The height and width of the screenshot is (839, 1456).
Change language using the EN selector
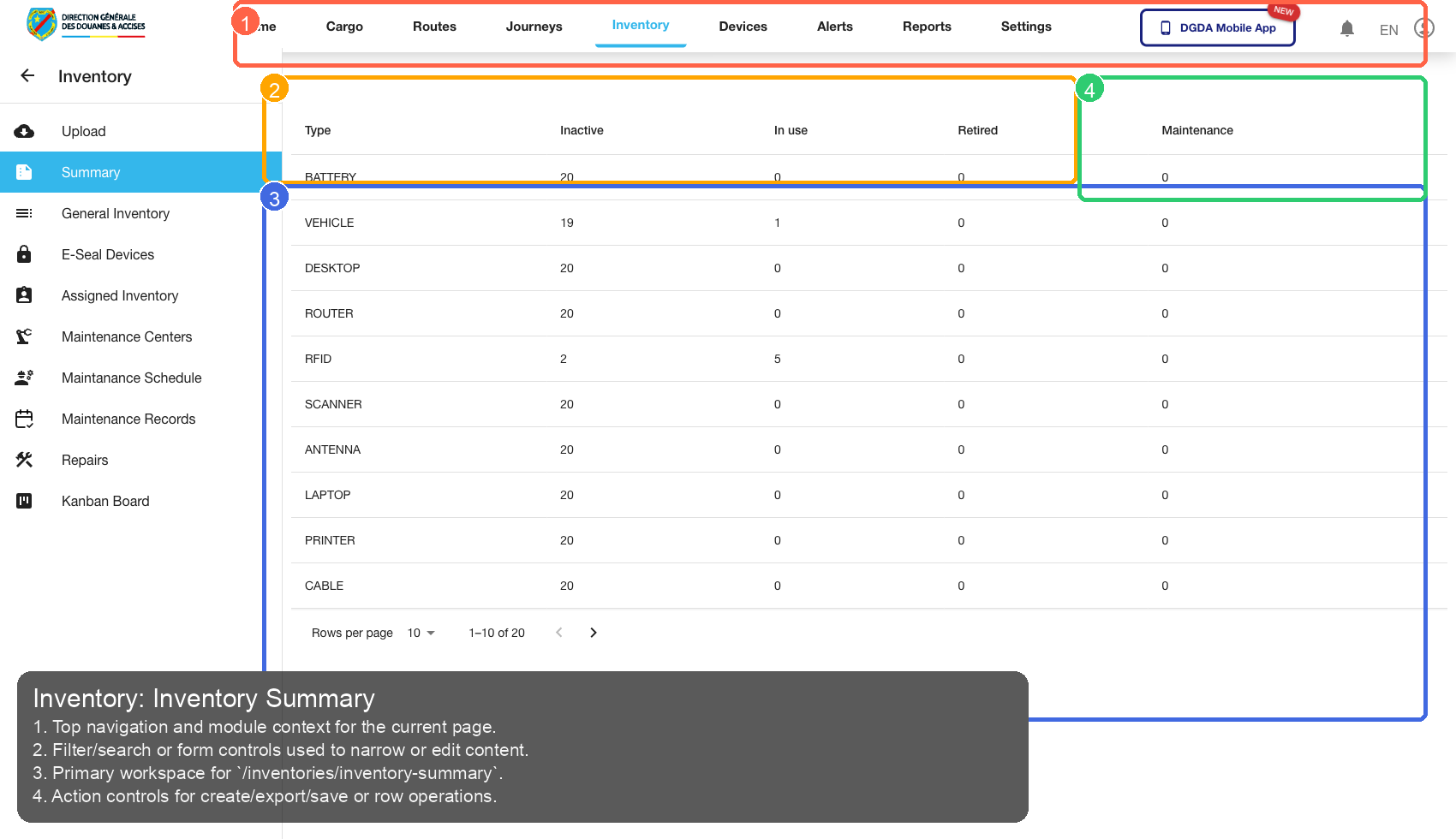coord(1388,29)
